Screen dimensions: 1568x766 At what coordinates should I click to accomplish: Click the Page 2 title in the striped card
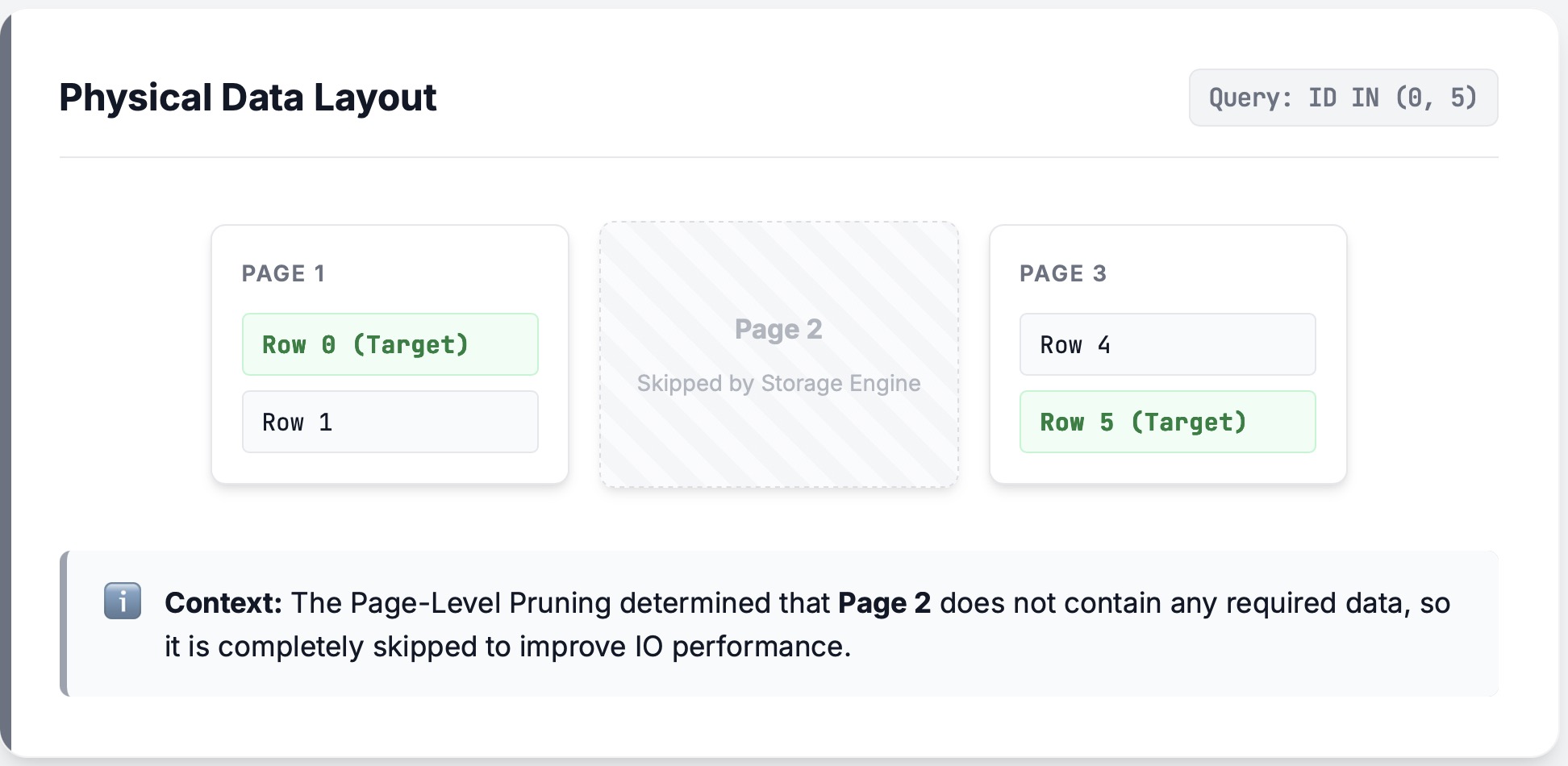[x=778, y=329]
